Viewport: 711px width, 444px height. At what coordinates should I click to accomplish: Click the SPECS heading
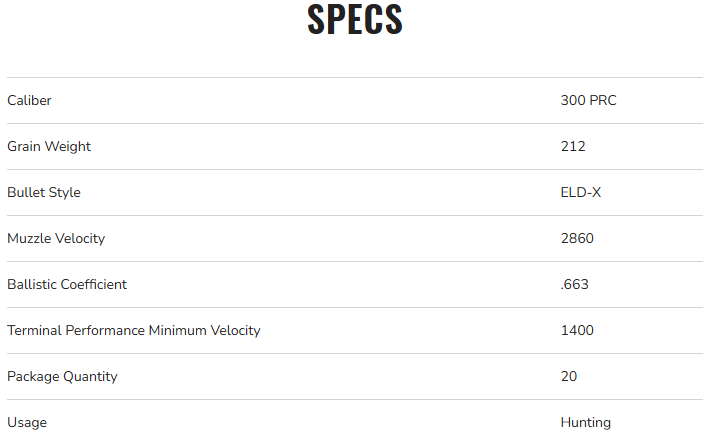coord(355,20)
